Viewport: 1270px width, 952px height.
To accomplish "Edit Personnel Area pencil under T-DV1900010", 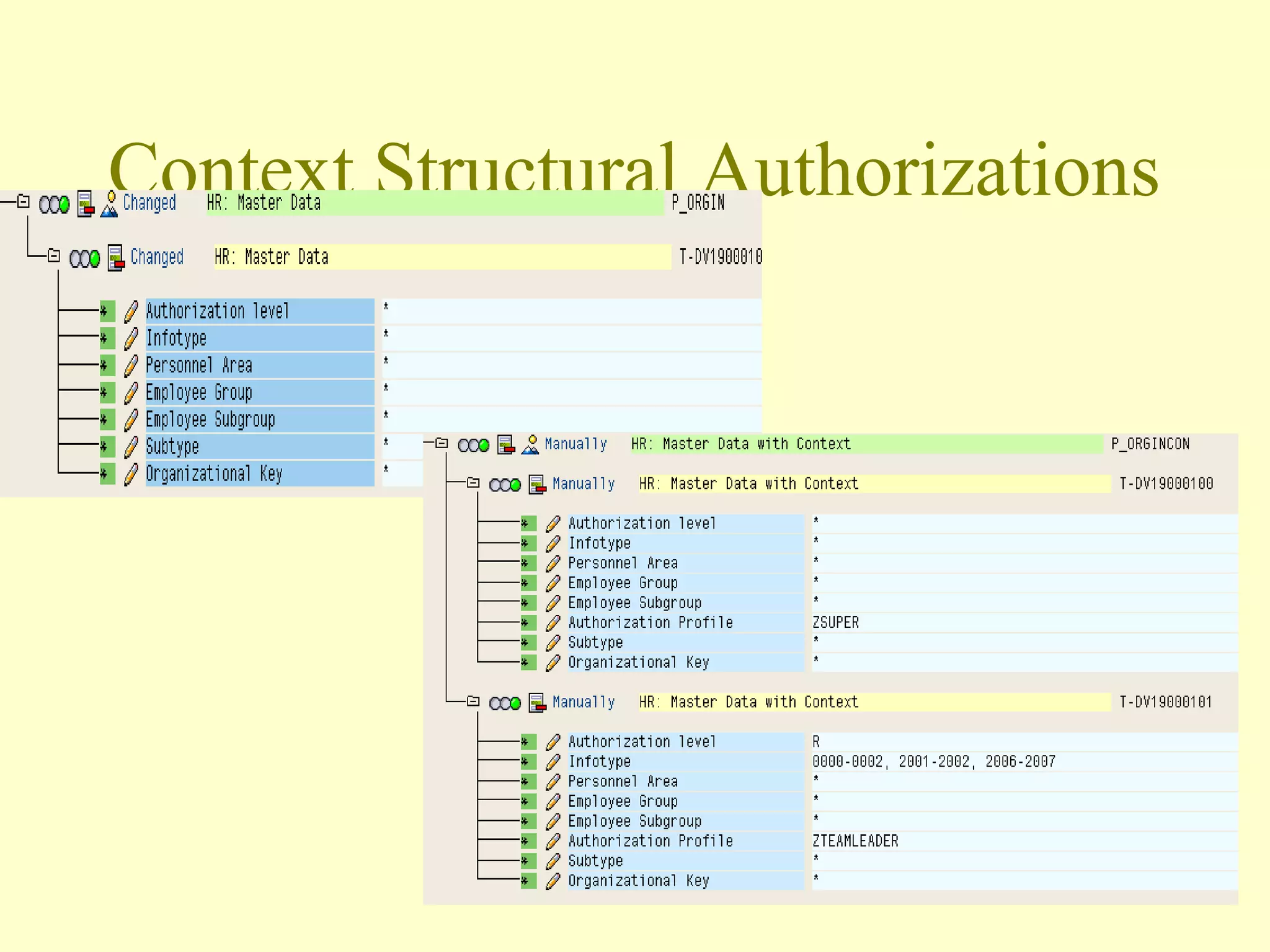I will coord(131,366).
